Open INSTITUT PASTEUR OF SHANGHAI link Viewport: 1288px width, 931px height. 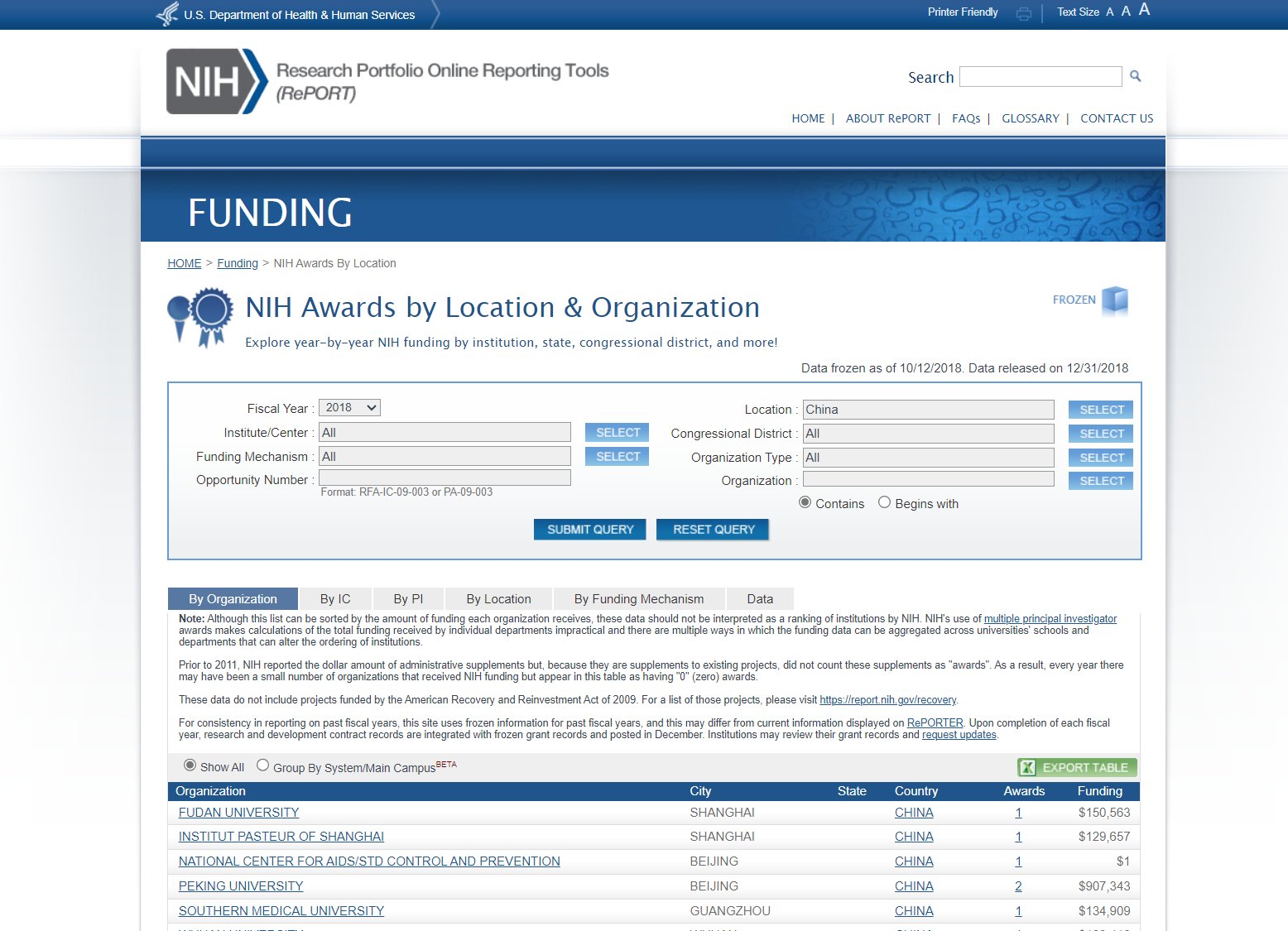pyautogui.click(x=281, y=837)
